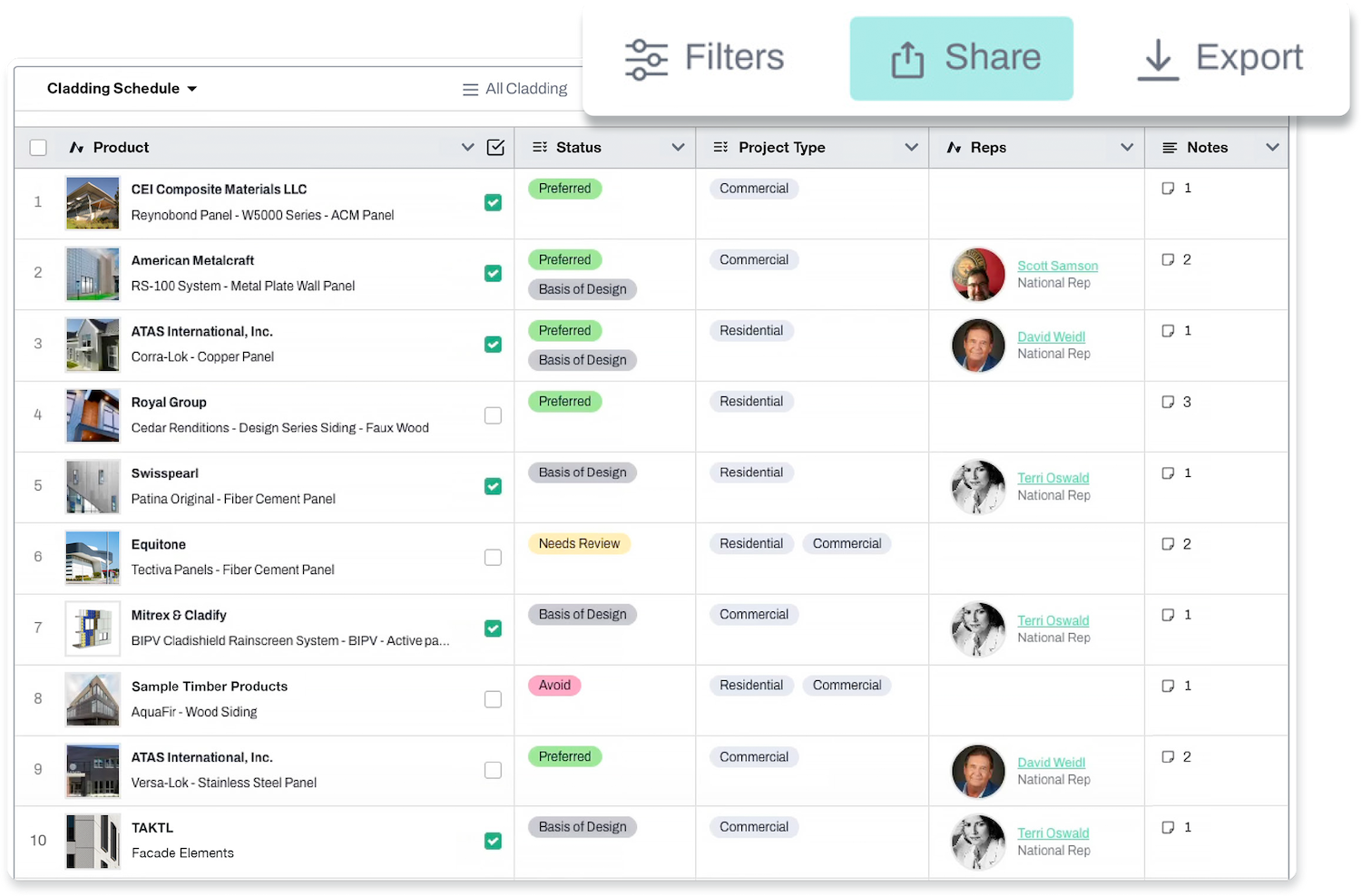This screenshot has height=896, width=1361.
Task: Open Scott Samson rep link
Action: (1057, 266)
